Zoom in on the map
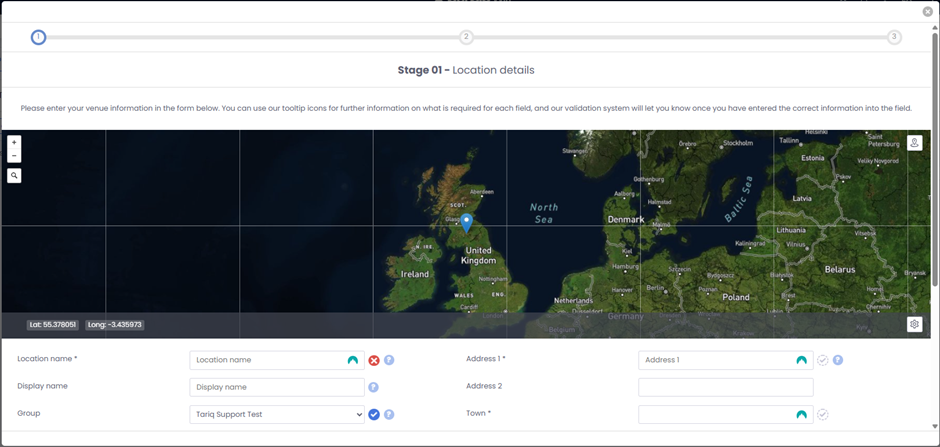 point(14,143)
